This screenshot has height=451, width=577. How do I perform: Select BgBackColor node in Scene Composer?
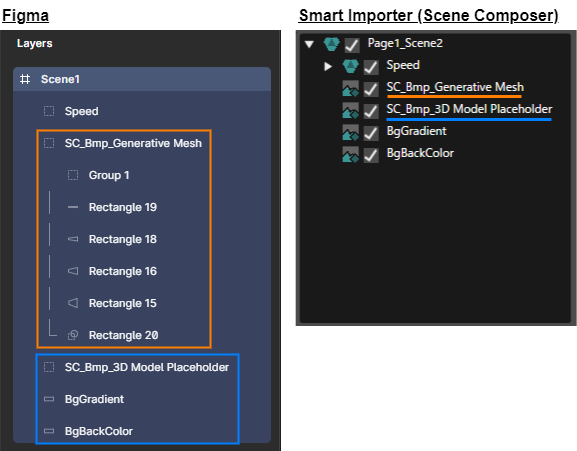[x=420, y=153]
